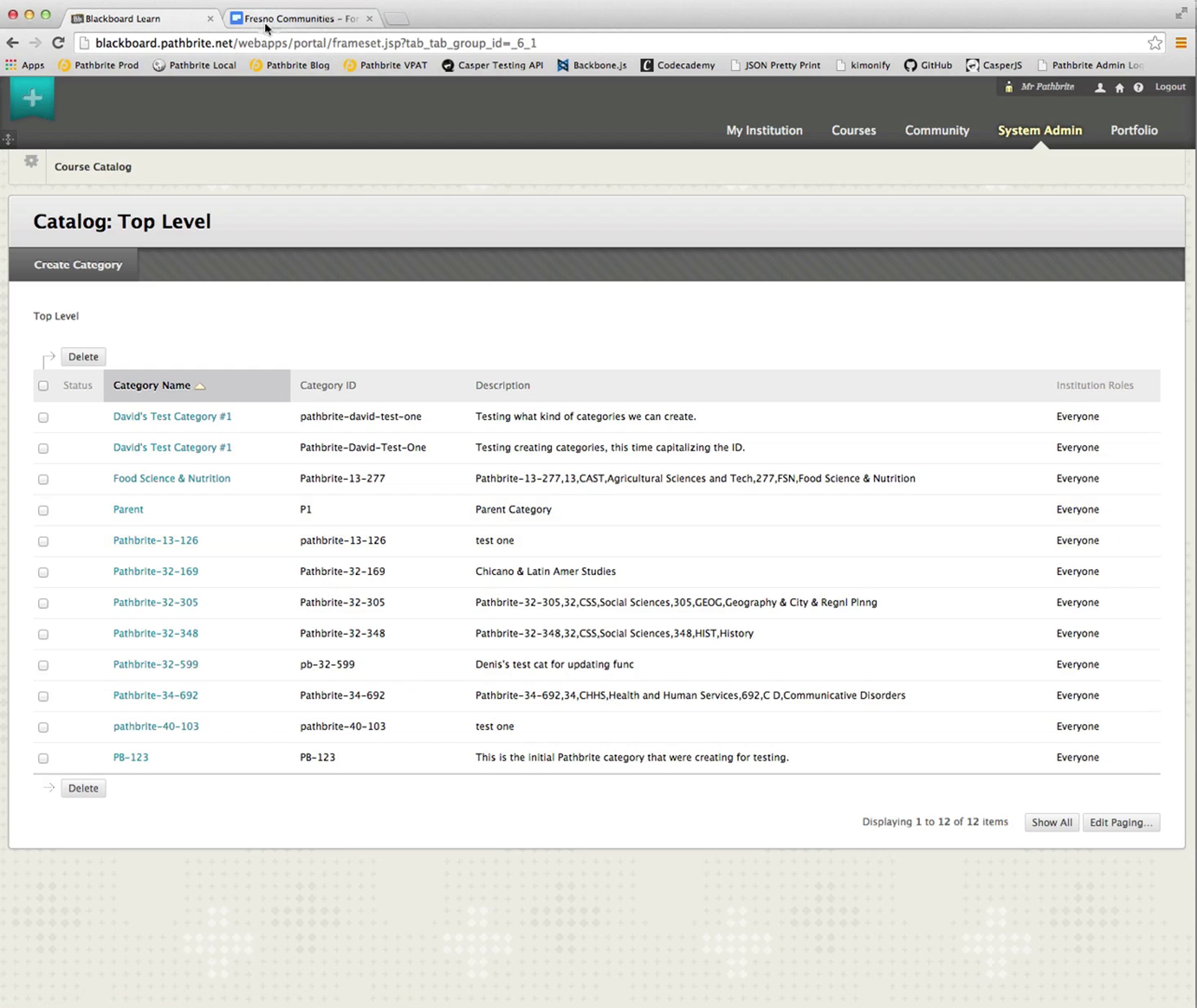The image size is (1197, 1008).
Task: Tick the Pathbrite-32-305 row checkbox
Action: [43, 603]
